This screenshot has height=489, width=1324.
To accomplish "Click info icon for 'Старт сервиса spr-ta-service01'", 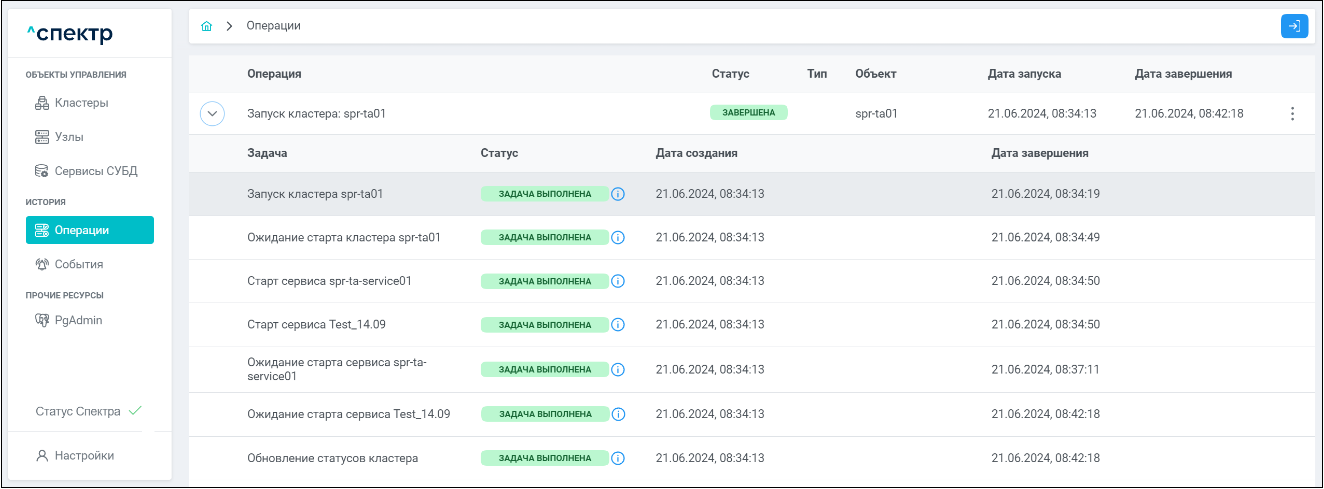I will [x=618, y=282].
